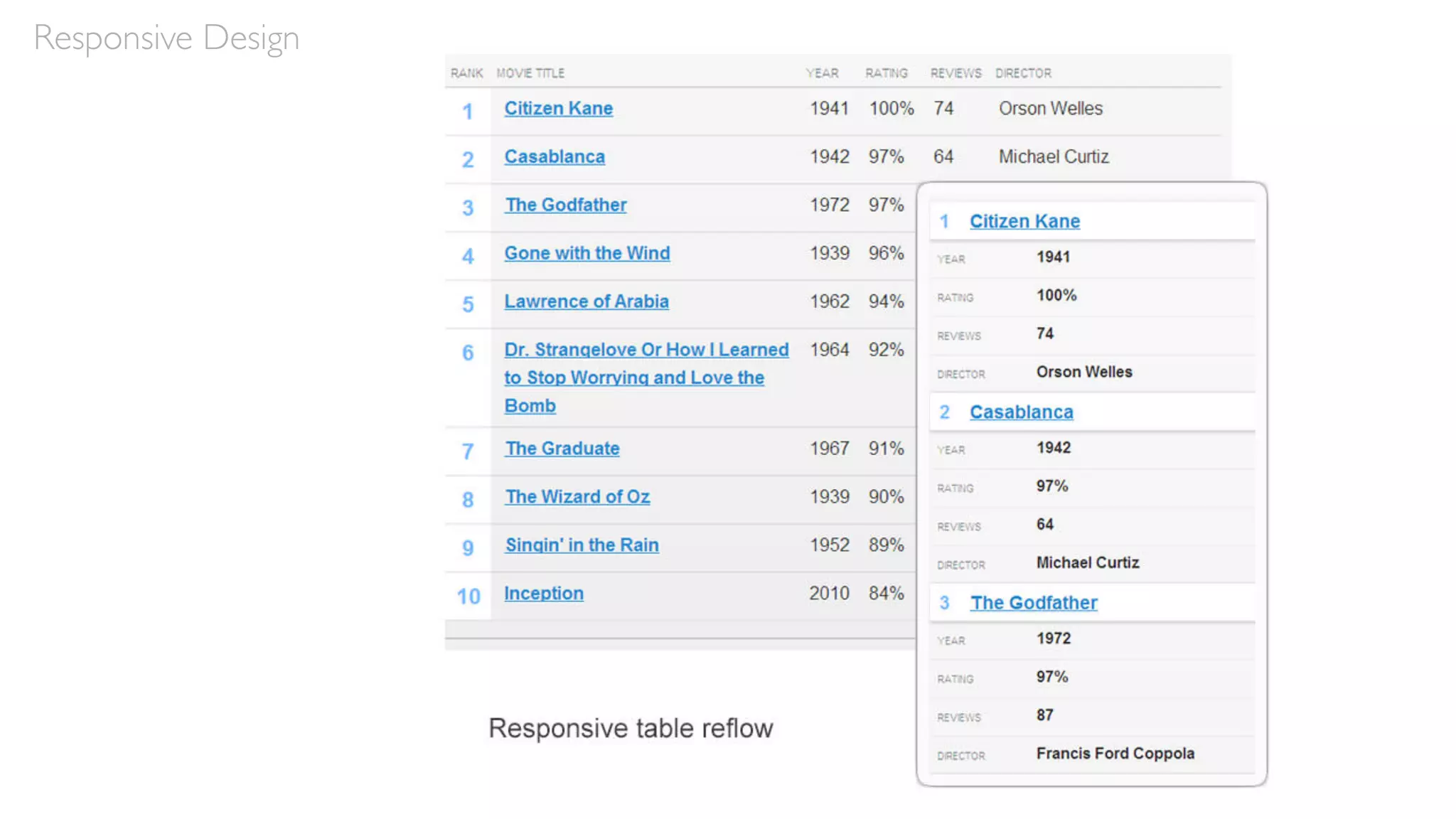Open the Gone with the Wind link
Image resolution: width=1456 pixels, height=819 pixels.
pyautogui.click(x=587, y=254)
